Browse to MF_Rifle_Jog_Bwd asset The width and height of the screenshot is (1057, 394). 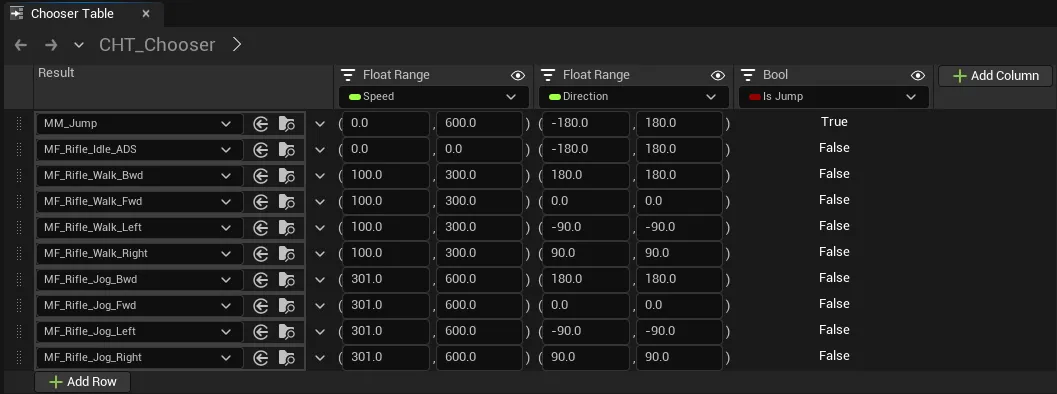(x=286, y=280)
